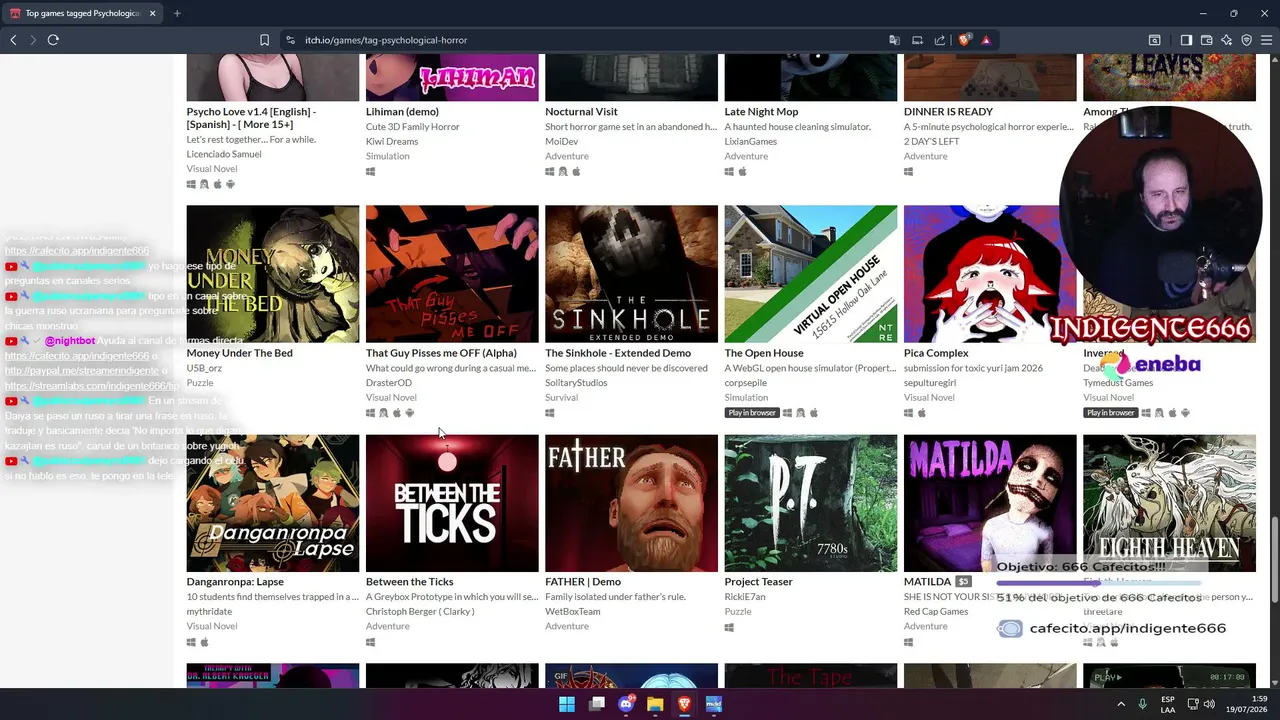The width and height of the screenshot is (1280, 720).
Task: Open the Psycho Love v1.4 title link
Action: pos(251,118)
